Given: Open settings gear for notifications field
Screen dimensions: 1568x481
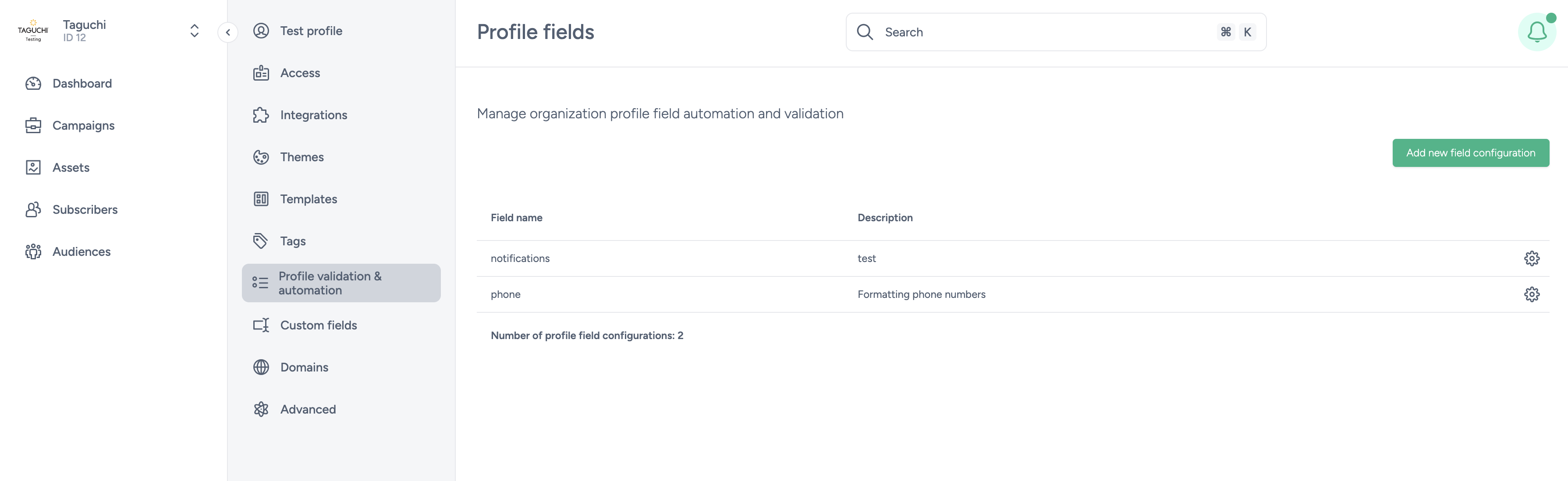Looking at the screenshot, I should (1532, 258).
